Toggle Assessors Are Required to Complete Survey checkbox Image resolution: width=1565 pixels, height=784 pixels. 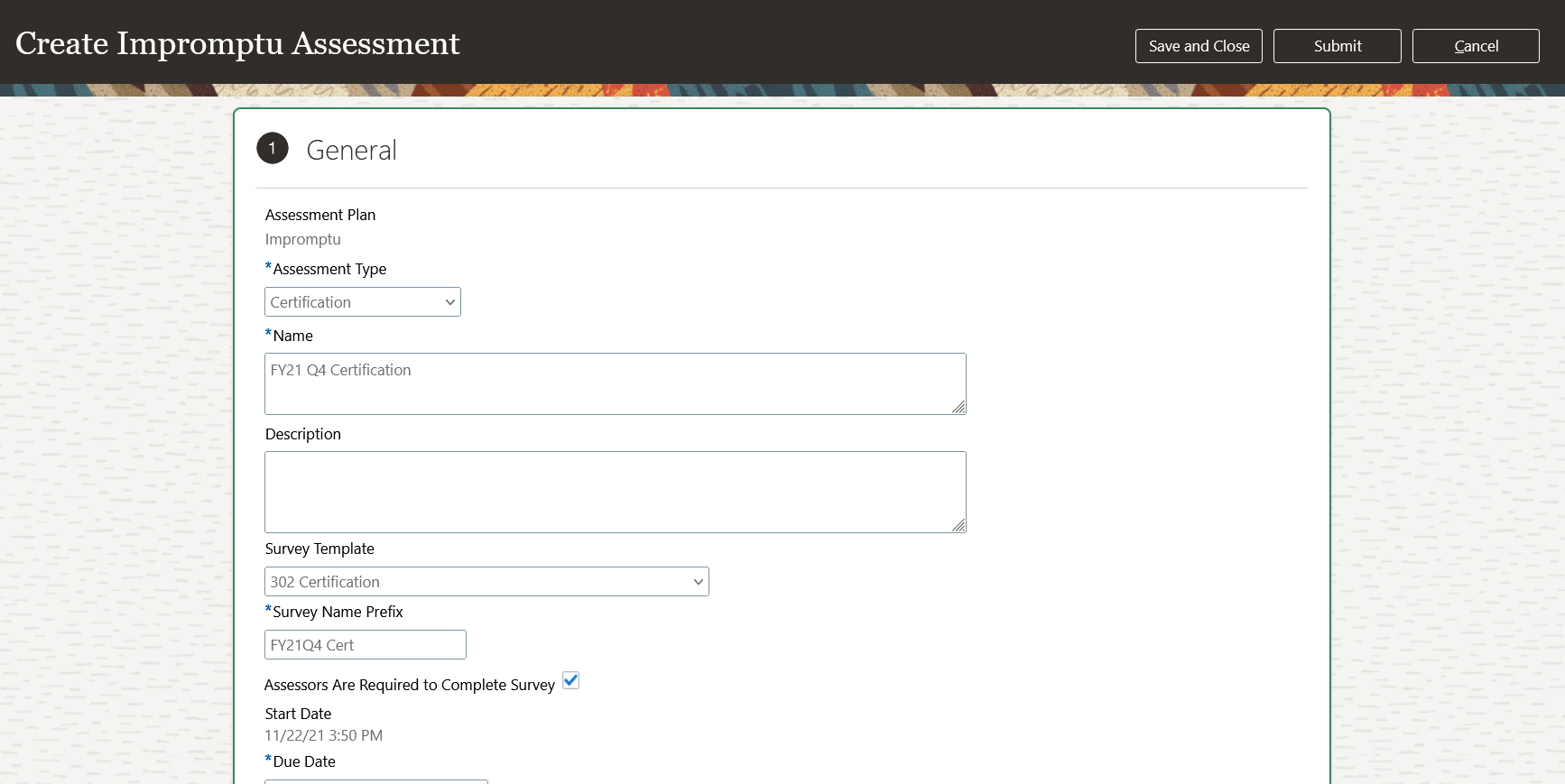point(570,681)
